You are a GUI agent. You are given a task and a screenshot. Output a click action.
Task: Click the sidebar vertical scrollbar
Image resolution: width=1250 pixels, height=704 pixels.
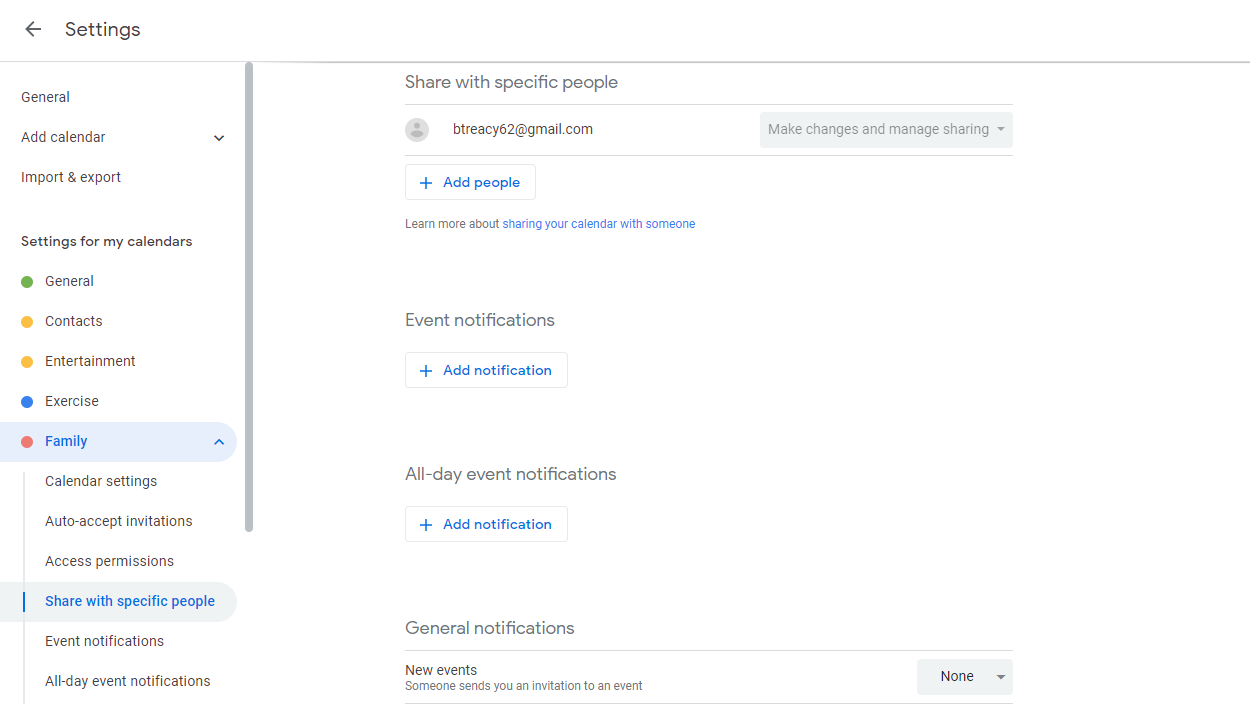pyautogui.click(x=249, y=297)
